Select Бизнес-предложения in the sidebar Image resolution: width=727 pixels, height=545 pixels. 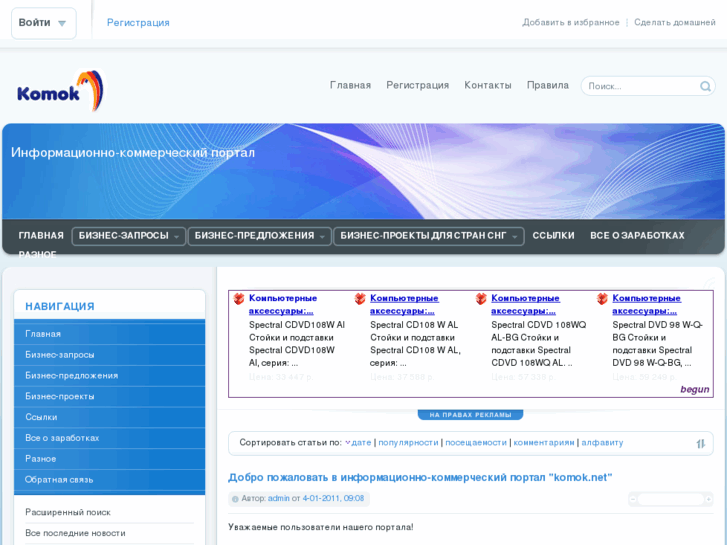[x=109, y=376]
